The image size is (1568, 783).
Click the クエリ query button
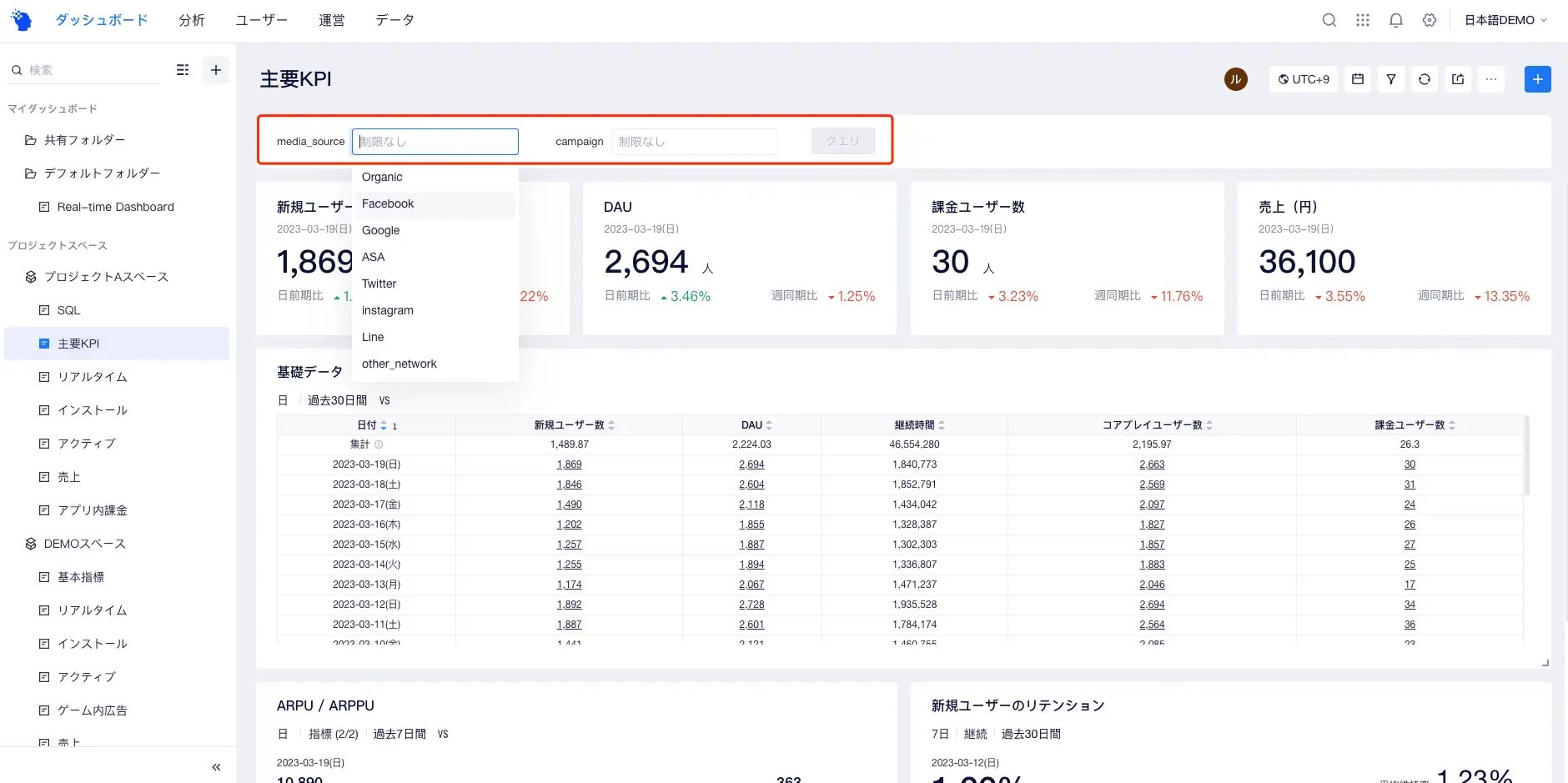(843, 141)
